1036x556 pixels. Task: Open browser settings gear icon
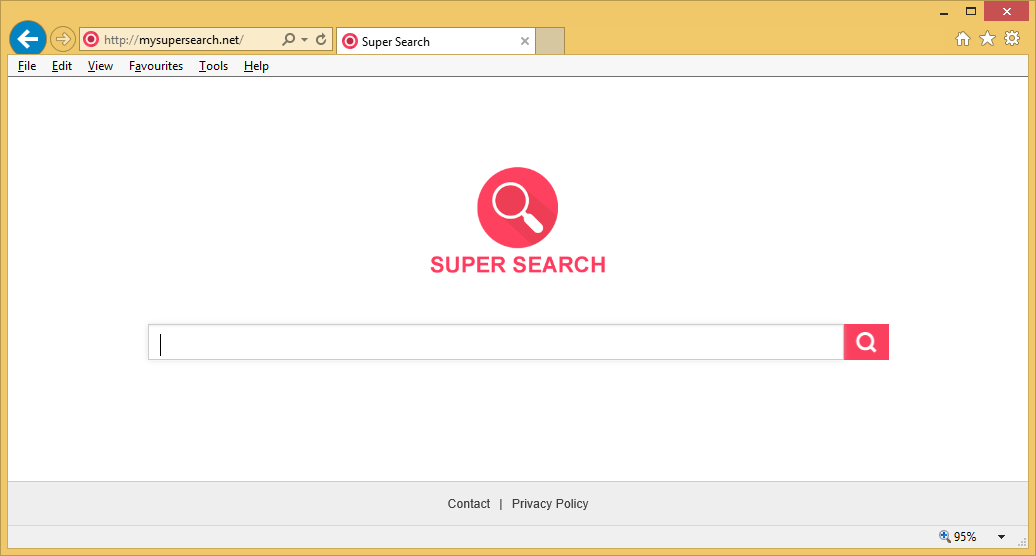click(1012, 38)
